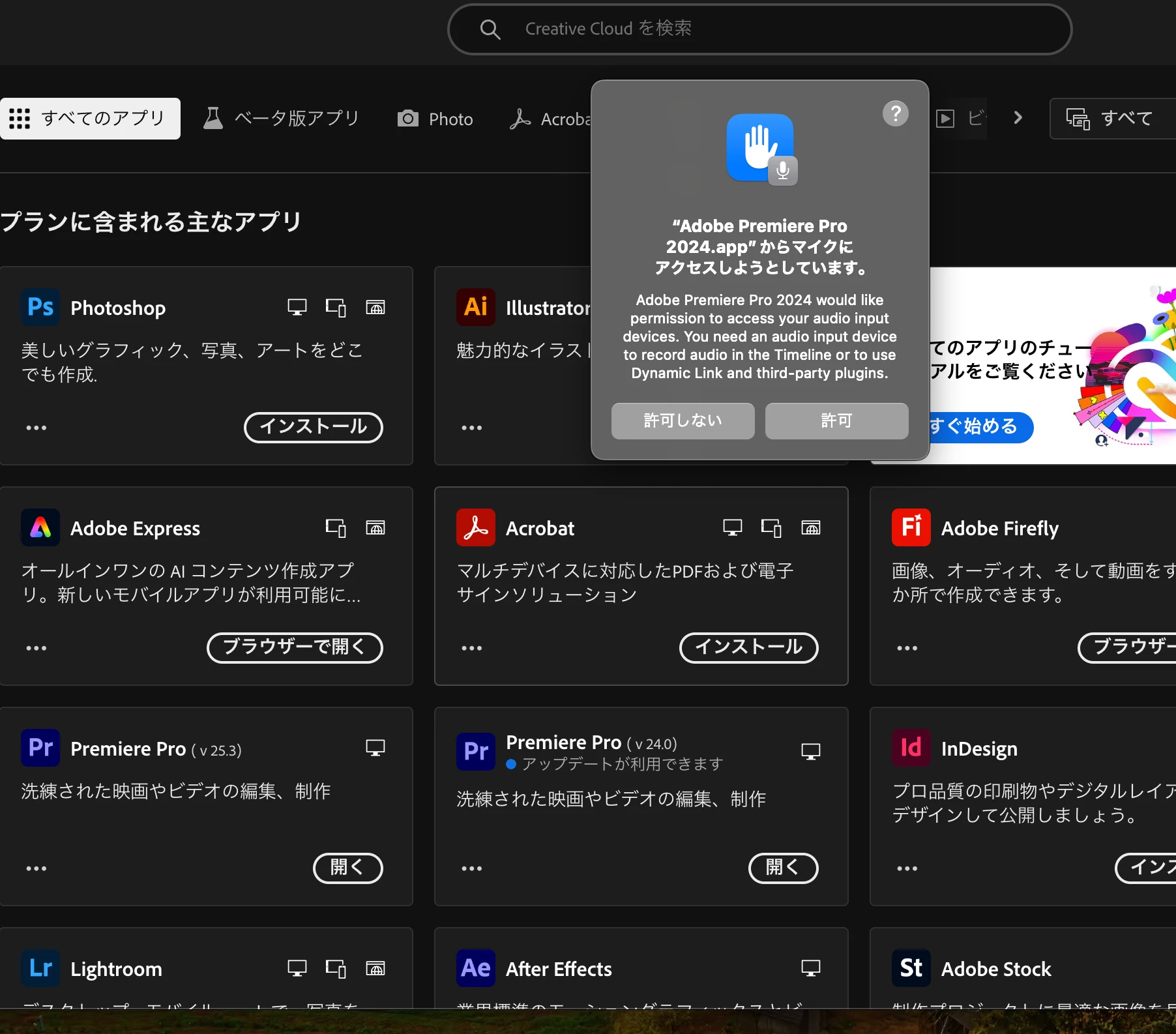Click the Creative Cloud search field

pos(759,29)
